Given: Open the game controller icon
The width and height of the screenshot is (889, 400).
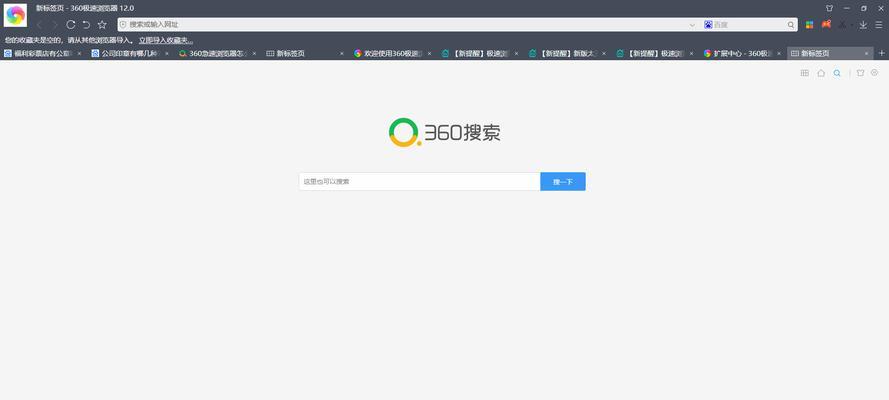Looking at the screenshot, I should (x=827, y=24).
